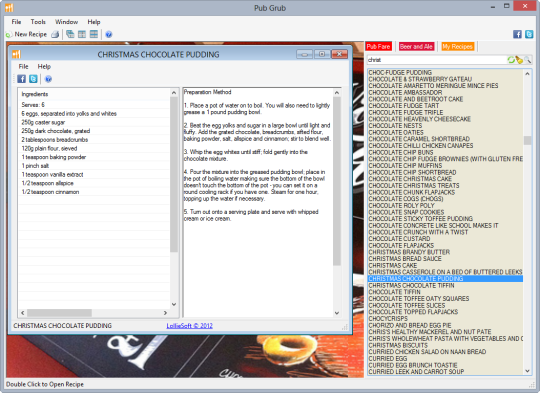Click the Pub Grub app icon in title bar
The image size is (540, 393).
9,8
